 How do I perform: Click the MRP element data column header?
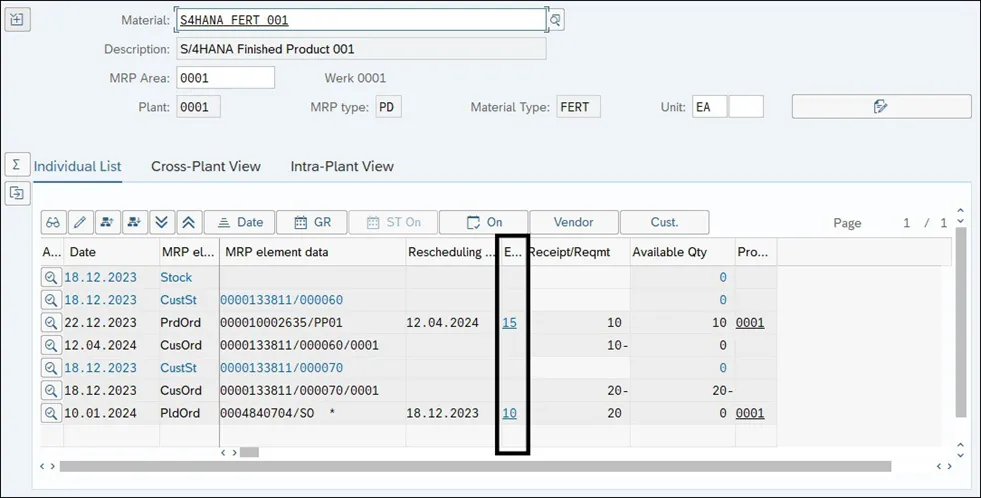tap(313, 252)
